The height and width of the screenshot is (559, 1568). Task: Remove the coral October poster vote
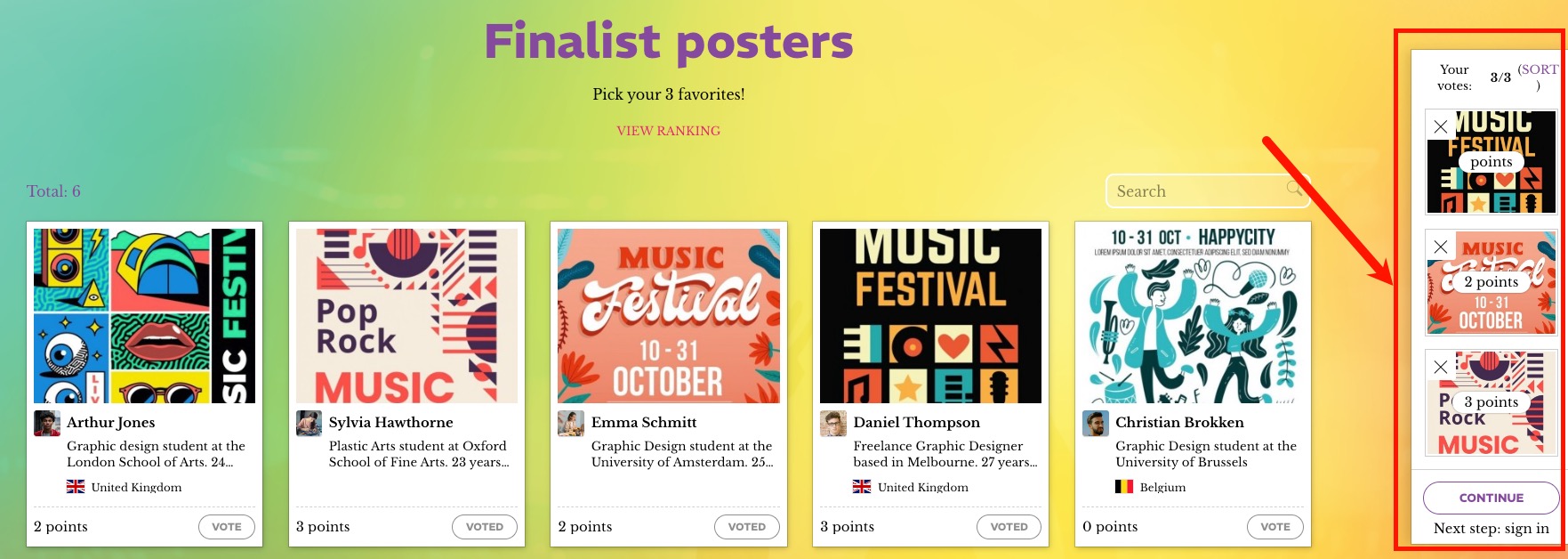click(1441, 247)
